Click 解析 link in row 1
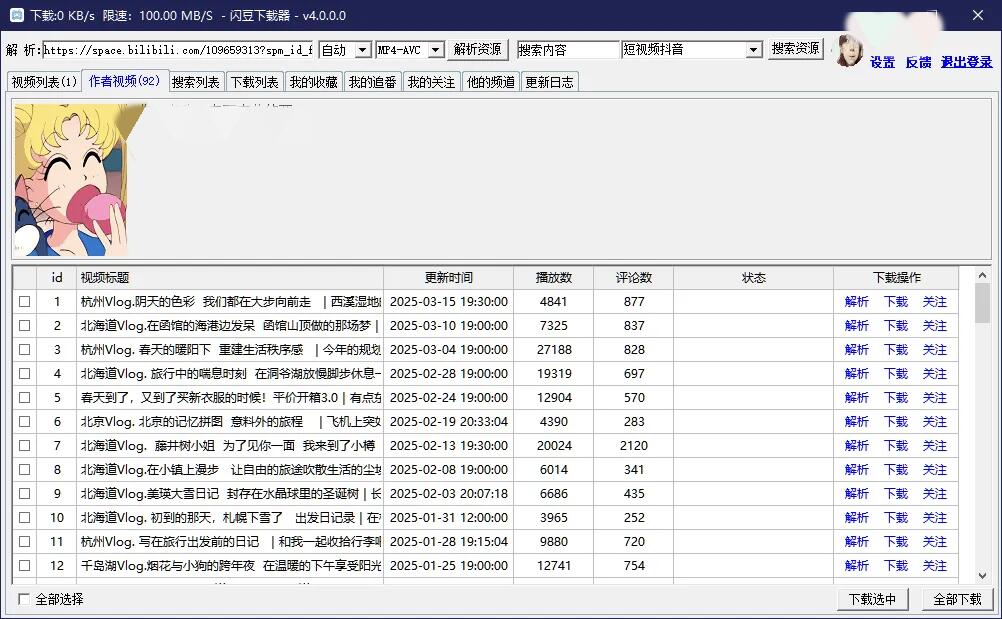The image size is (1002, 619). 856,302
